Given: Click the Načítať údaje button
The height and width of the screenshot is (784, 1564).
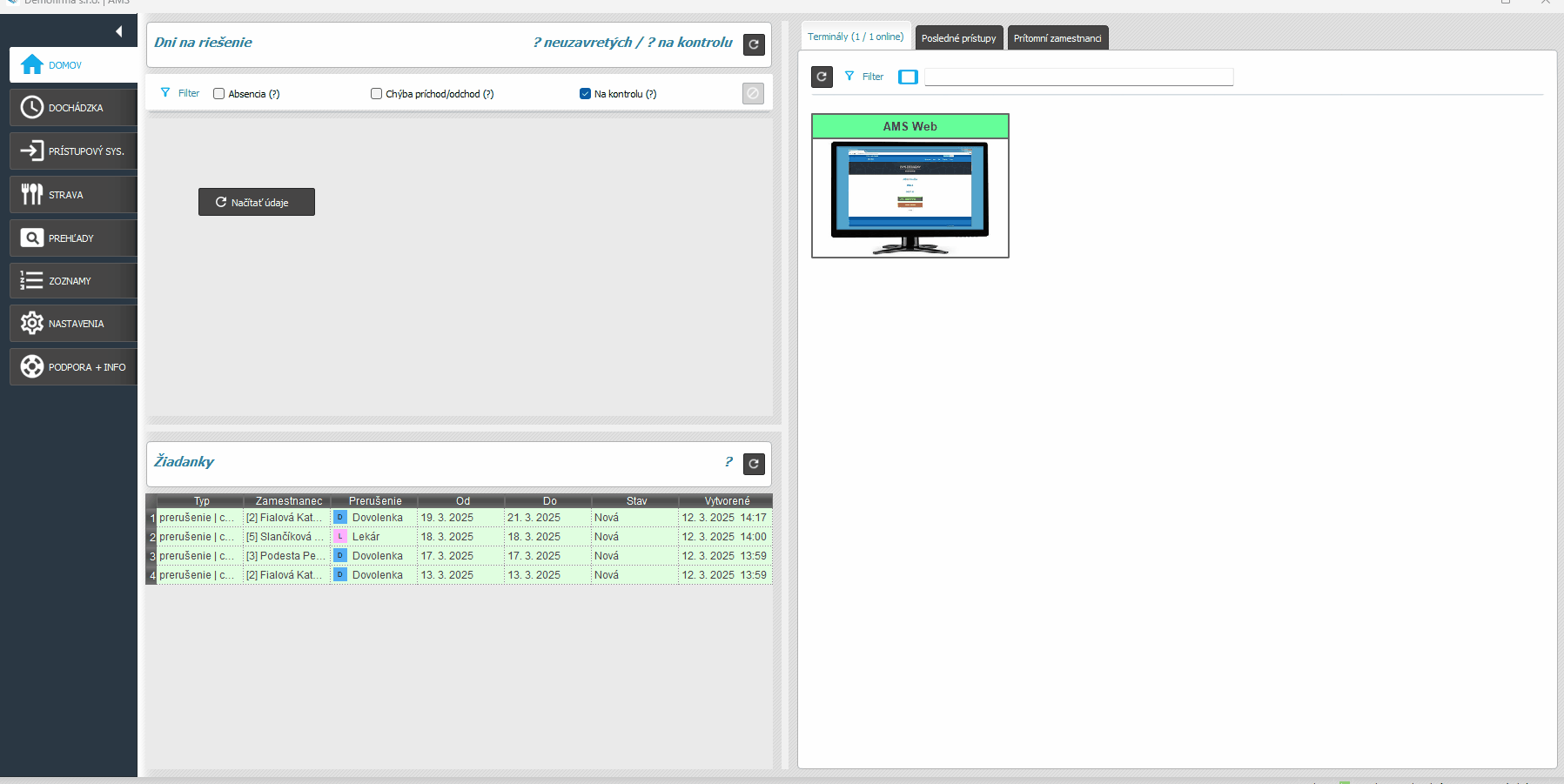Looking at the screenshot, I should tap(257, 202).
